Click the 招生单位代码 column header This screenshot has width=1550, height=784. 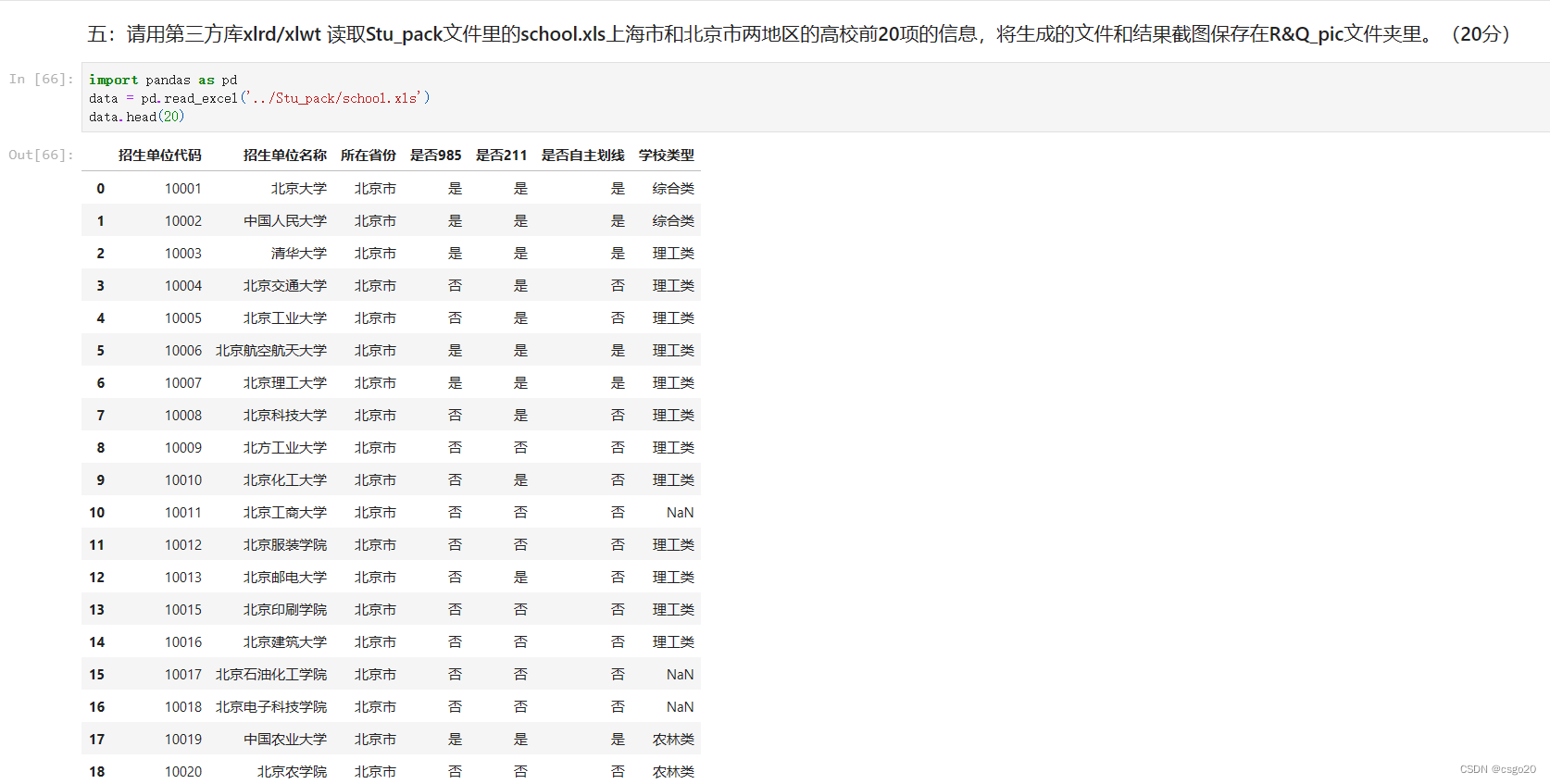[x=159, y=156]
